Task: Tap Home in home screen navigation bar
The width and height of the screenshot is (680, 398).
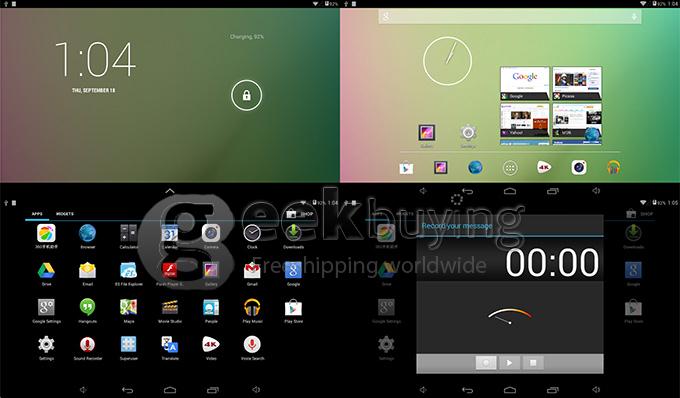Action: [510, 191]
